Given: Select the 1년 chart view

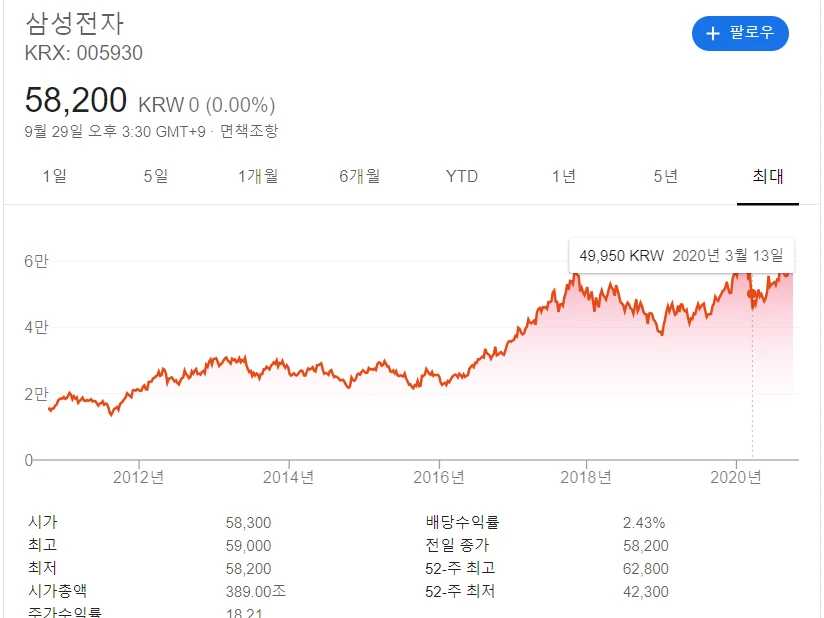Looking at the screenshot, I should [x=563, y=175].
